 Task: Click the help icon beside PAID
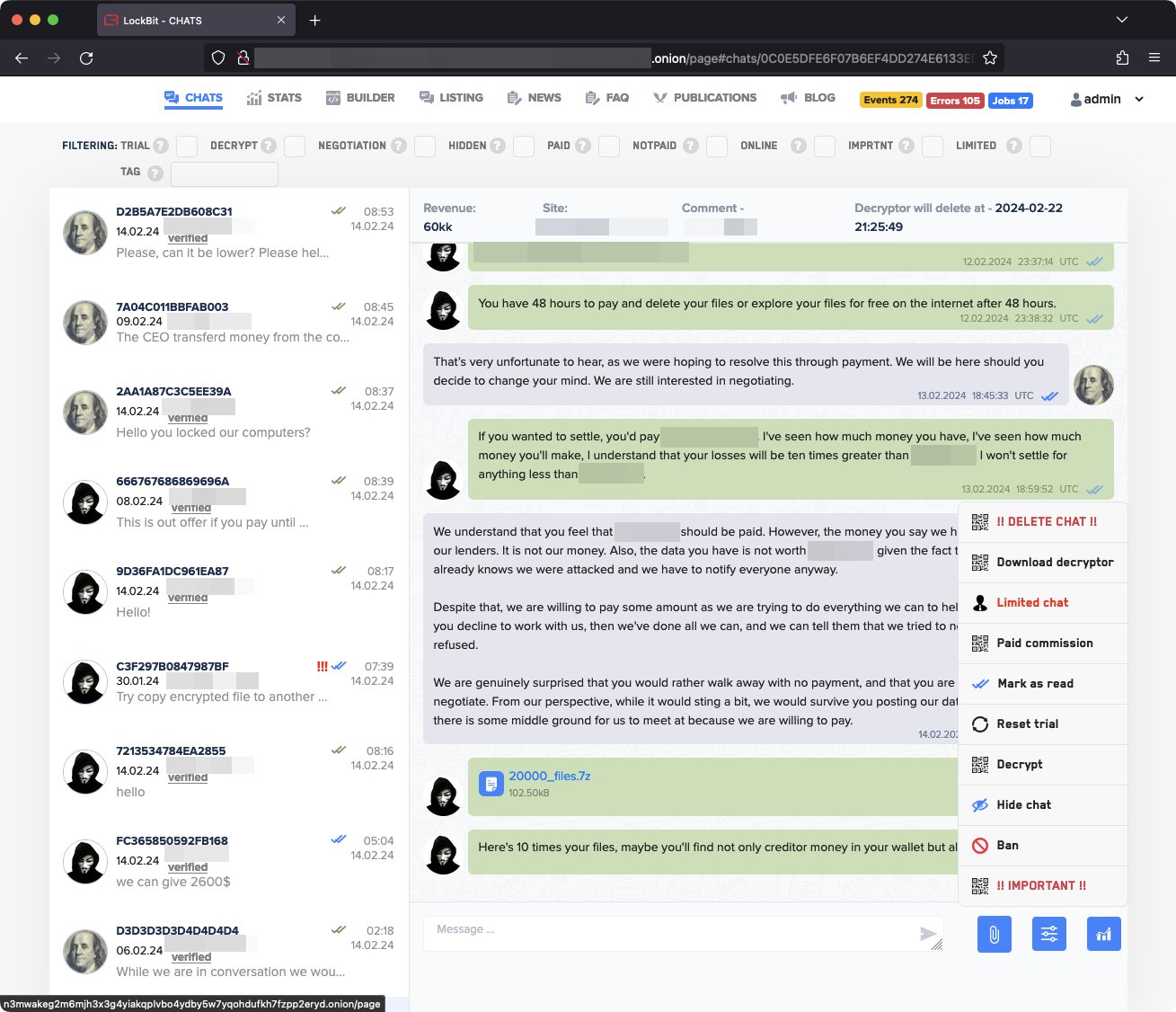(x=583, y=146)
